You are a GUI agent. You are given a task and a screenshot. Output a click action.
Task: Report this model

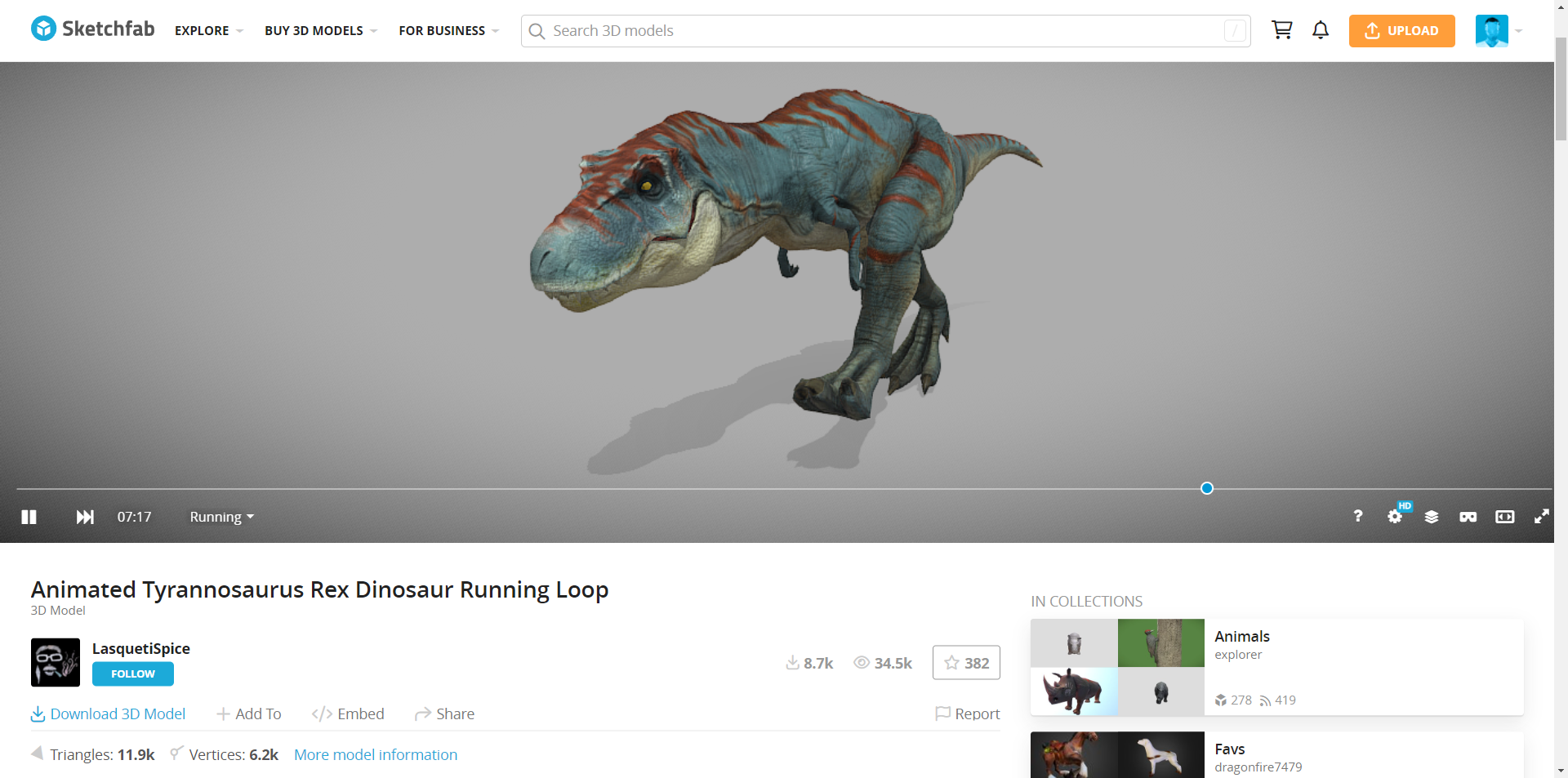point(968,714)
